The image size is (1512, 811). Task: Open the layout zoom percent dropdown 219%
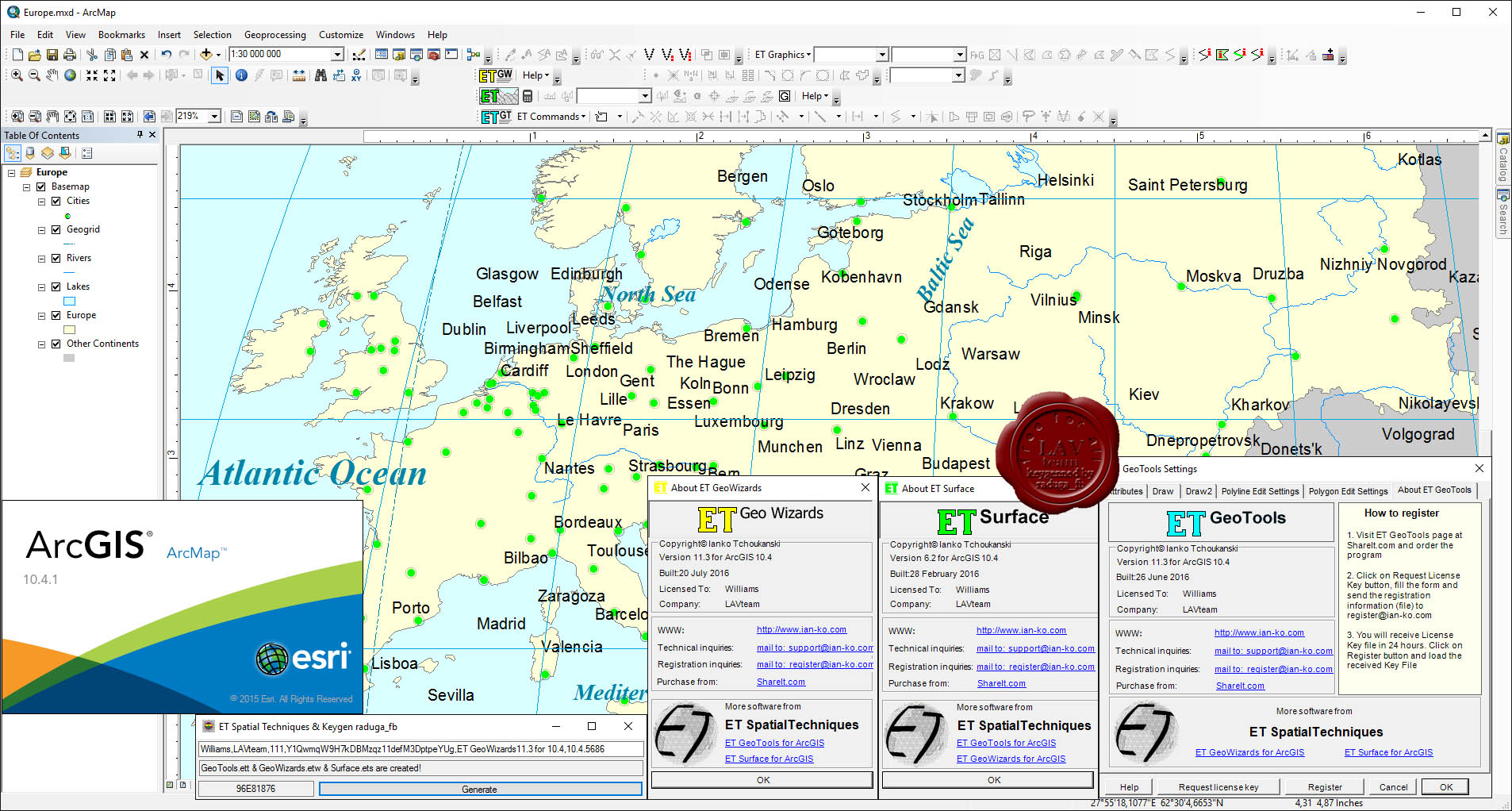point(214,117)
